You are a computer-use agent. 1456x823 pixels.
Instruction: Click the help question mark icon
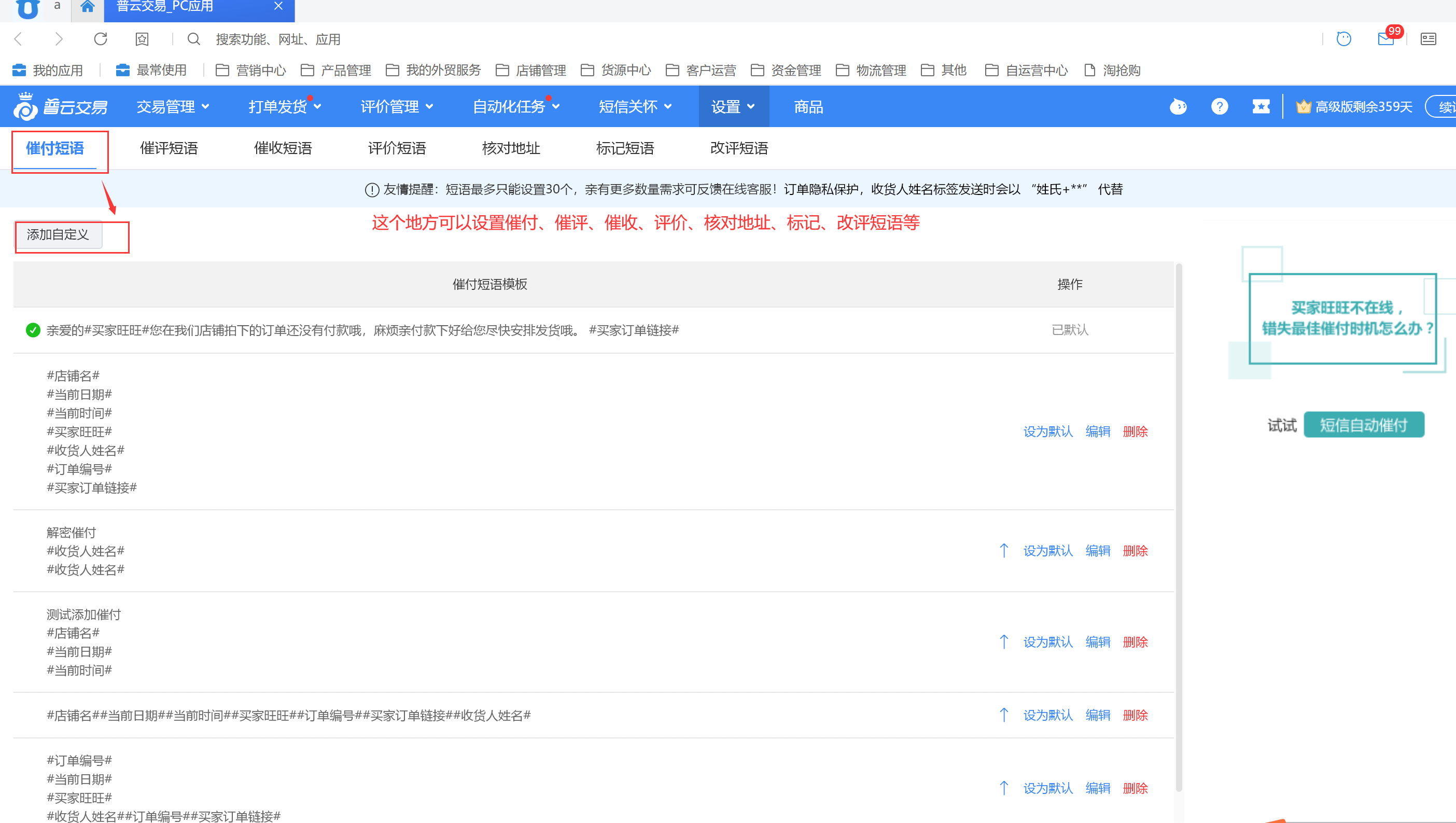[1219, 106]
